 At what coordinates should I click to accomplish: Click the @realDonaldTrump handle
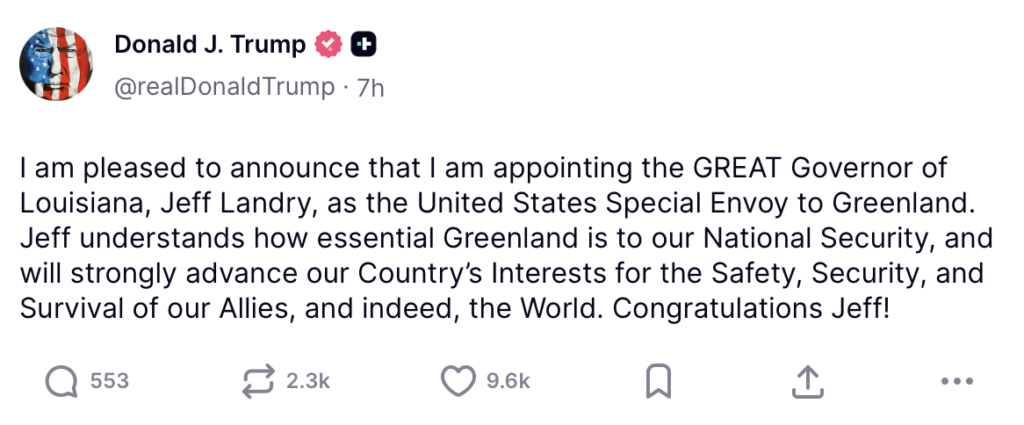pos(224,87)
